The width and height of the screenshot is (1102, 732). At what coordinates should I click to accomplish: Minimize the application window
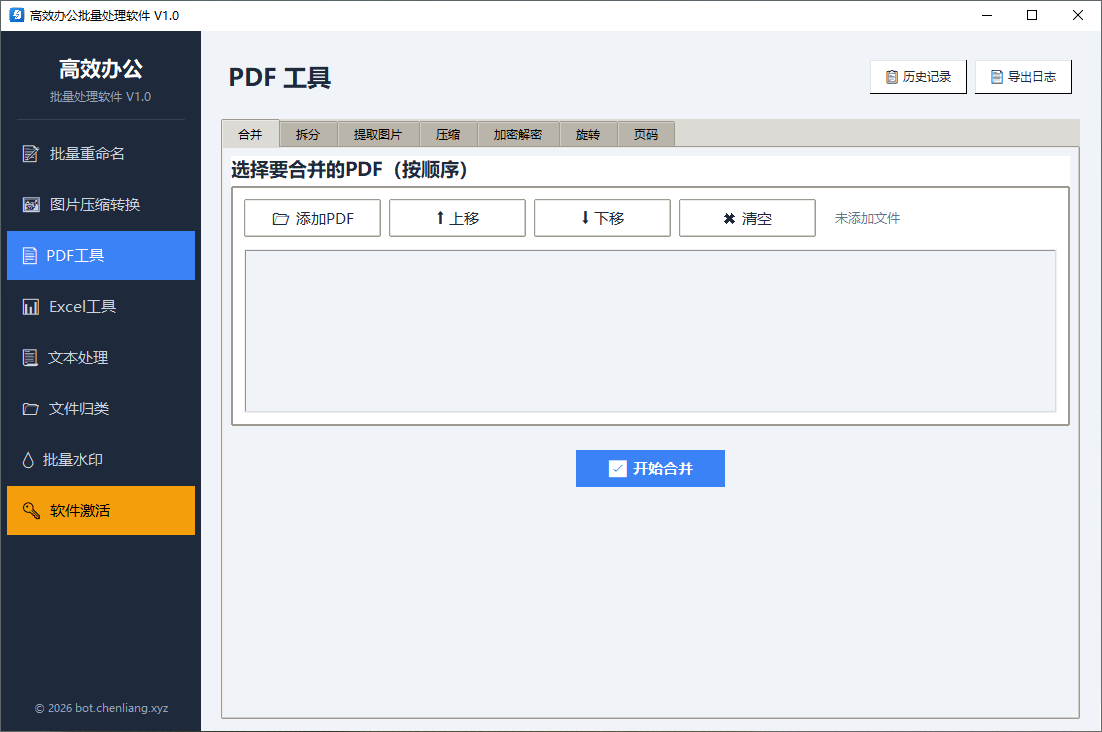(987, 15)
